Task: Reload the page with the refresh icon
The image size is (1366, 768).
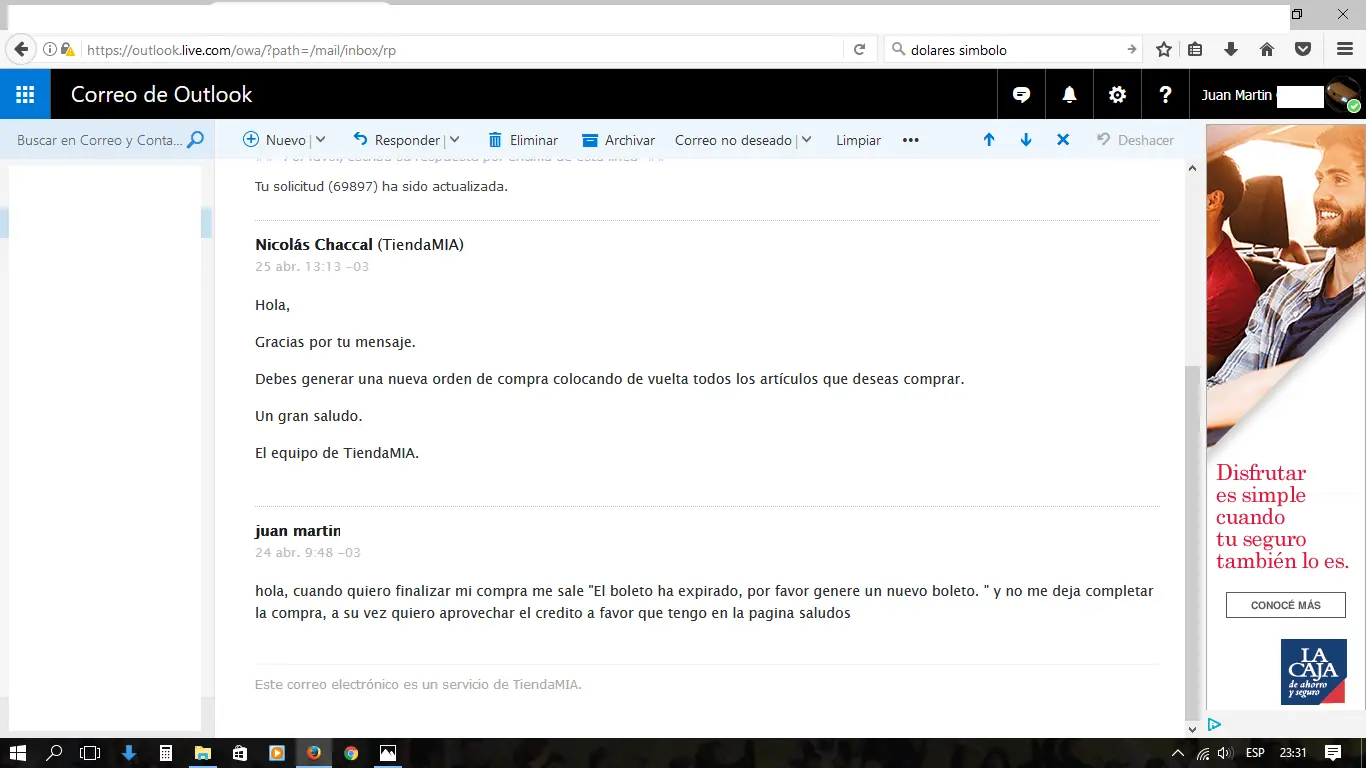Action: point(859,49)
